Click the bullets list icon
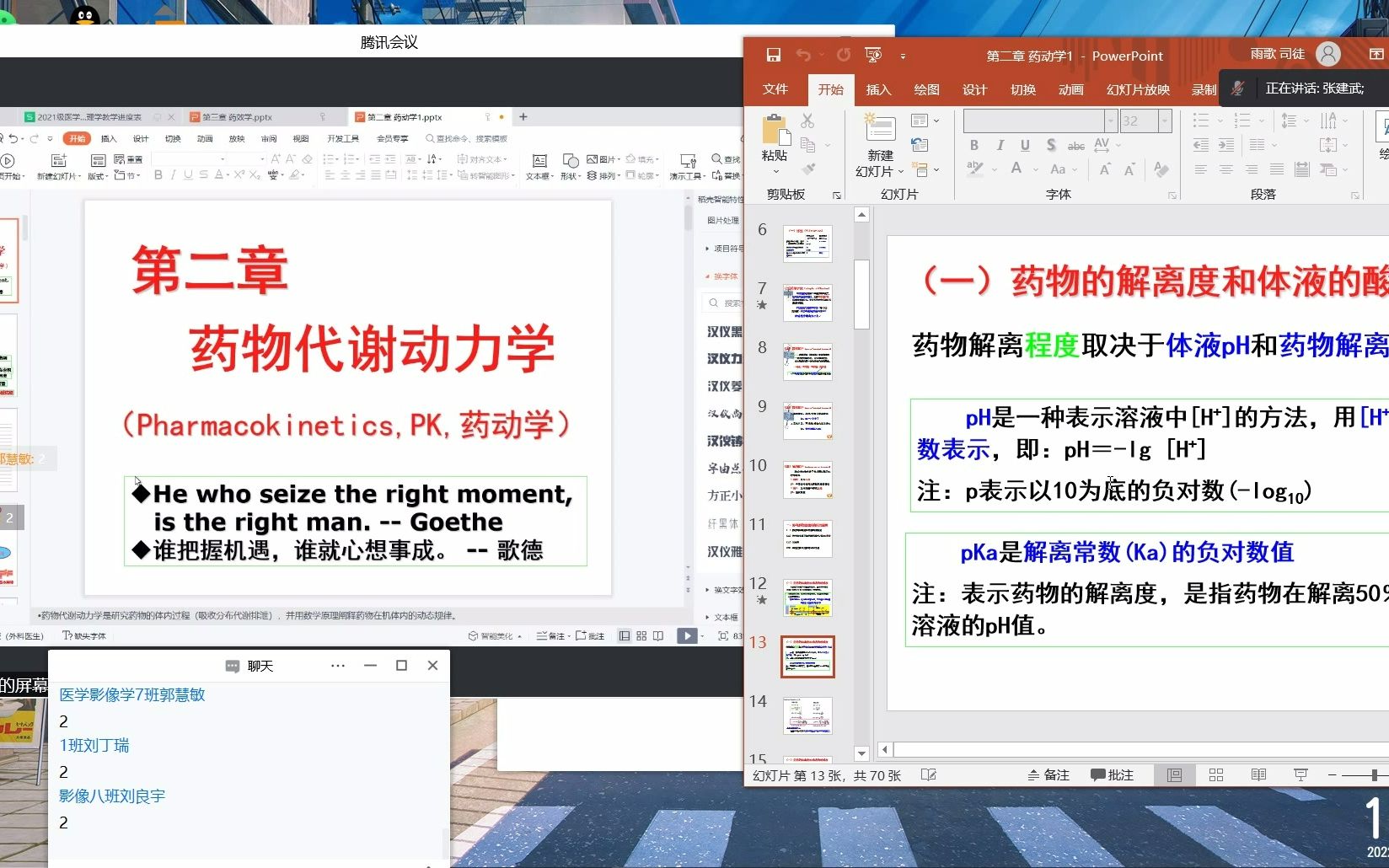 click(1202, 121)
